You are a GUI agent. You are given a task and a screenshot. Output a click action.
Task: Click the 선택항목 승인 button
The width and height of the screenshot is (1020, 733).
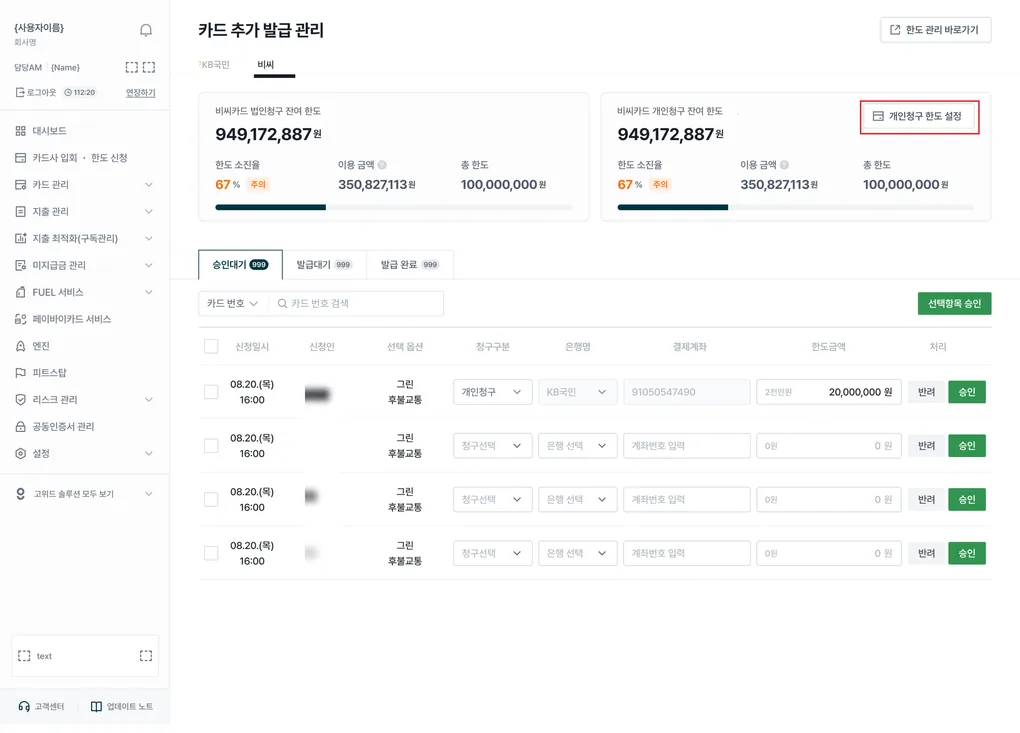tap(954, 304)
